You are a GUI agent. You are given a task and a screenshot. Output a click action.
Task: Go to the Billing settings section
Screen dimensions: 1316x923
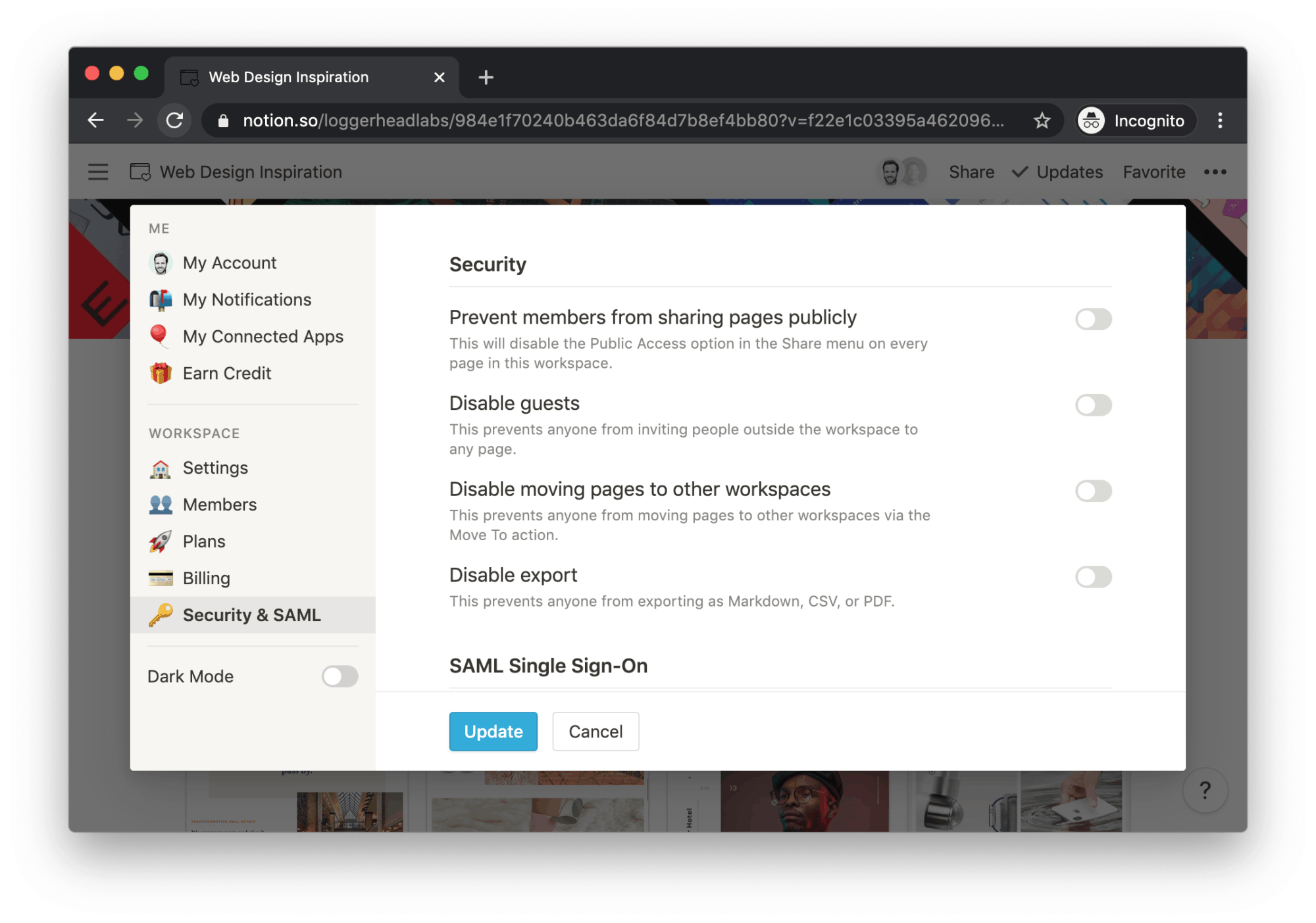[206, 578]
